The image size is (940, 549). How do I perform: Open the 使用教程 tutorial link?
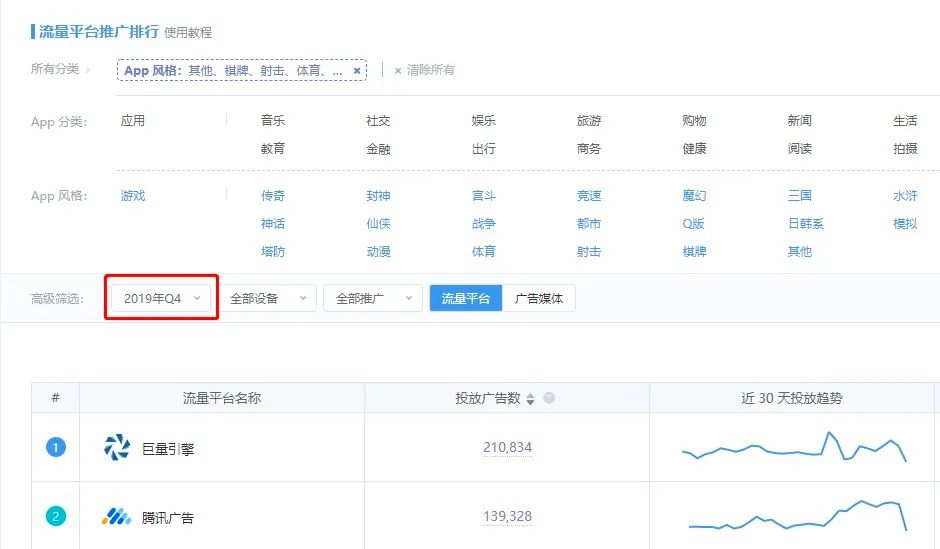(188, 32)
